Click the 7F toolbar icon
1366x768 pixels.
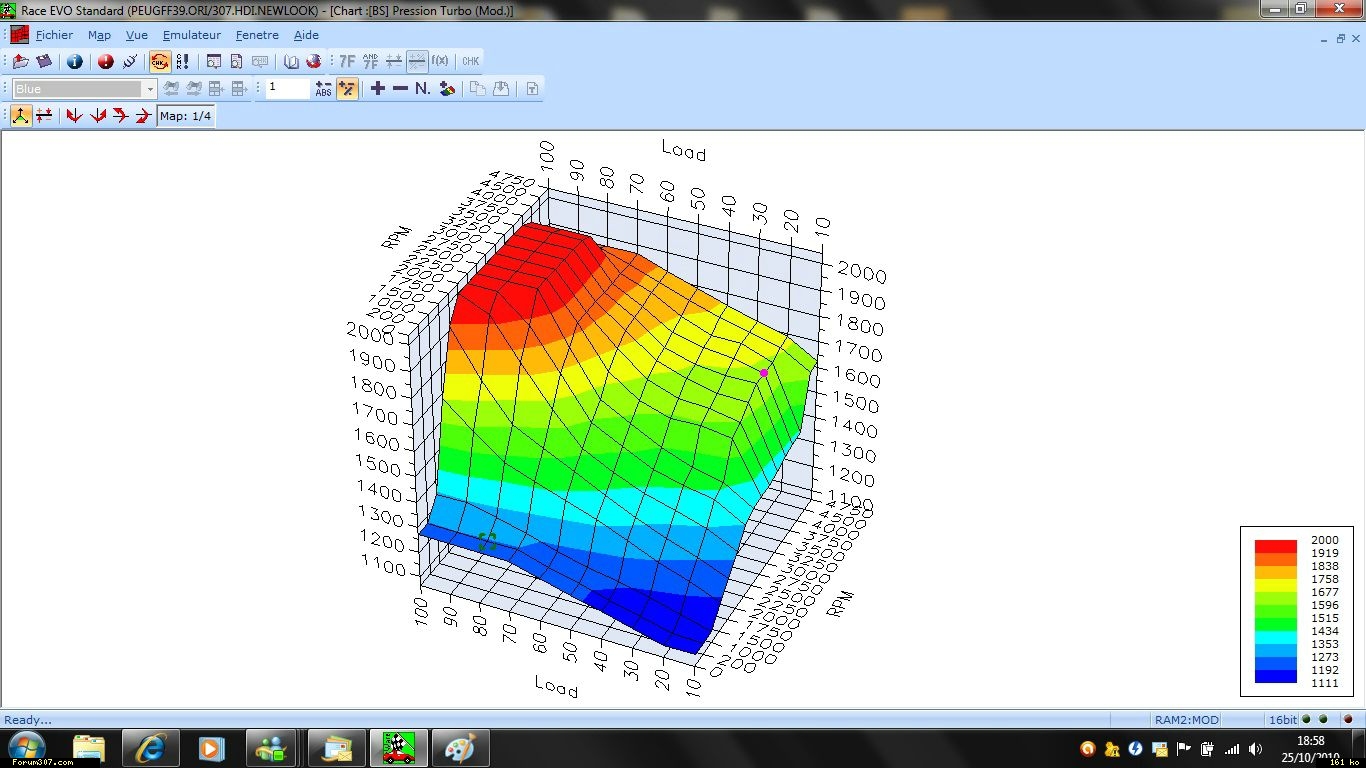[347, 61]
